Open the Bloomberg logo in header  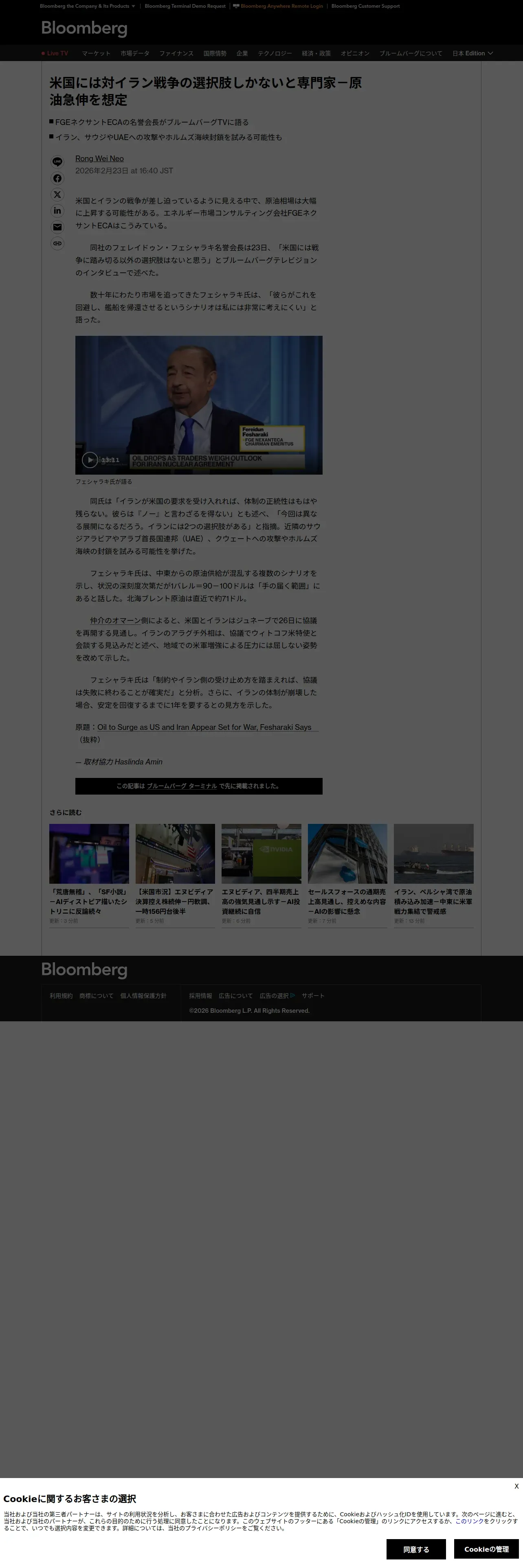coord(84,28)
